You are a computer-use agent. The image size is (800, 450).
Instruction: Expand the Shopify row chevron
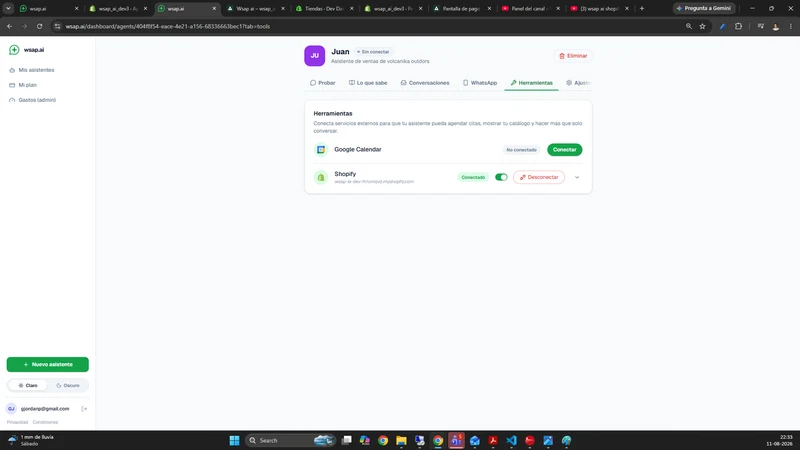577,177
